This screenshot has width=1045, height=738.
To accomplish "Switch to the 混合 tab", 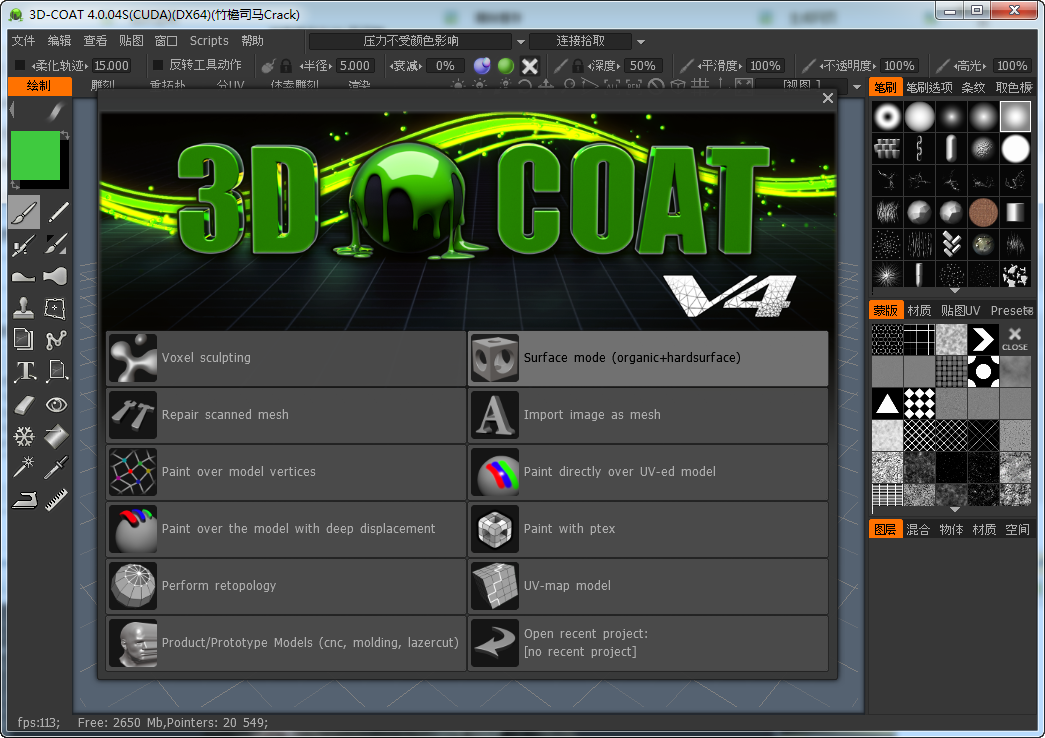I will coord(918,529).
